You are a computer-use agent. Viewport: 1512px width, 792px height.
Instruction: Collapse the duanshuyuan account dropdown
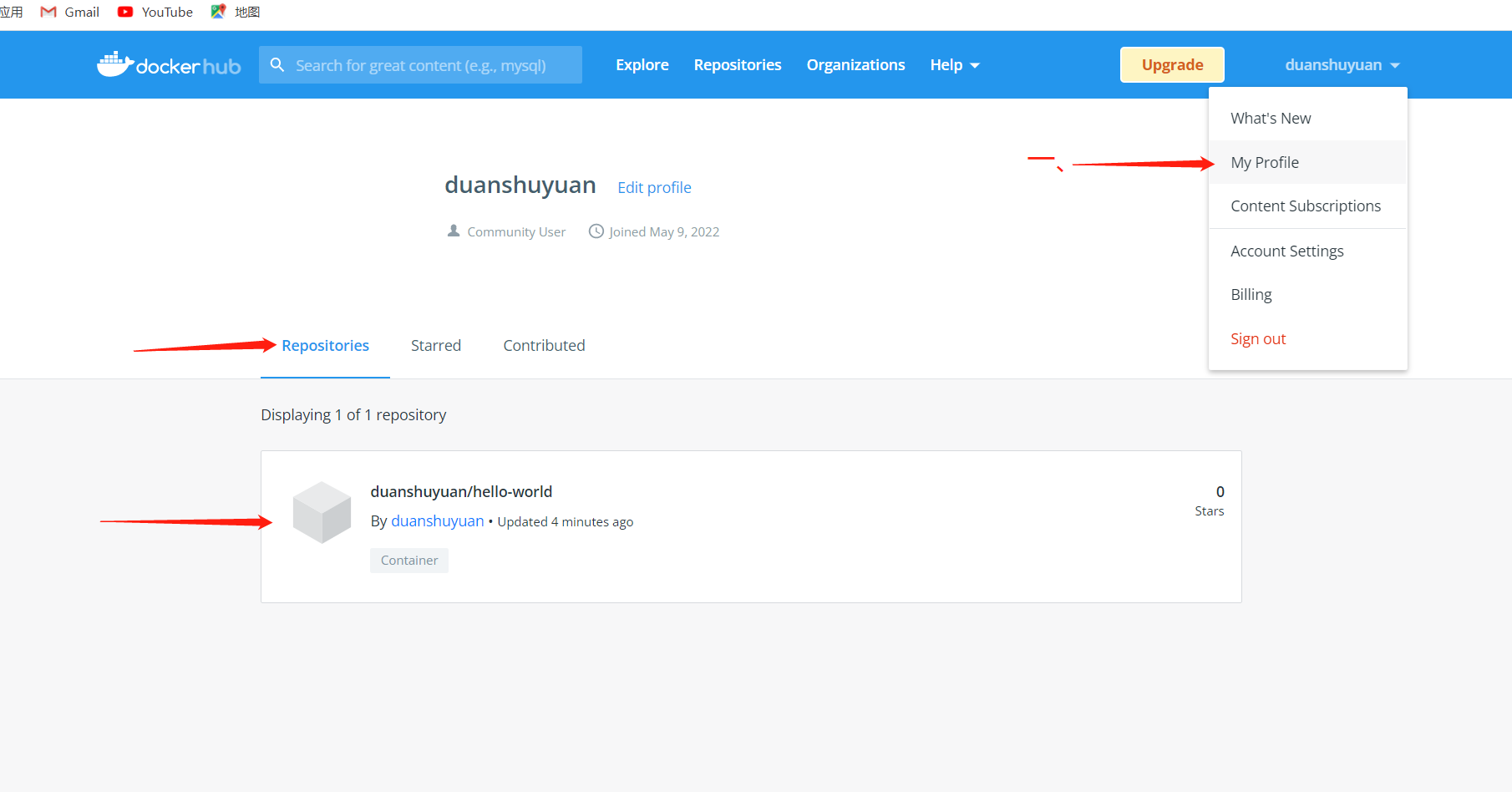[1342, 65]
